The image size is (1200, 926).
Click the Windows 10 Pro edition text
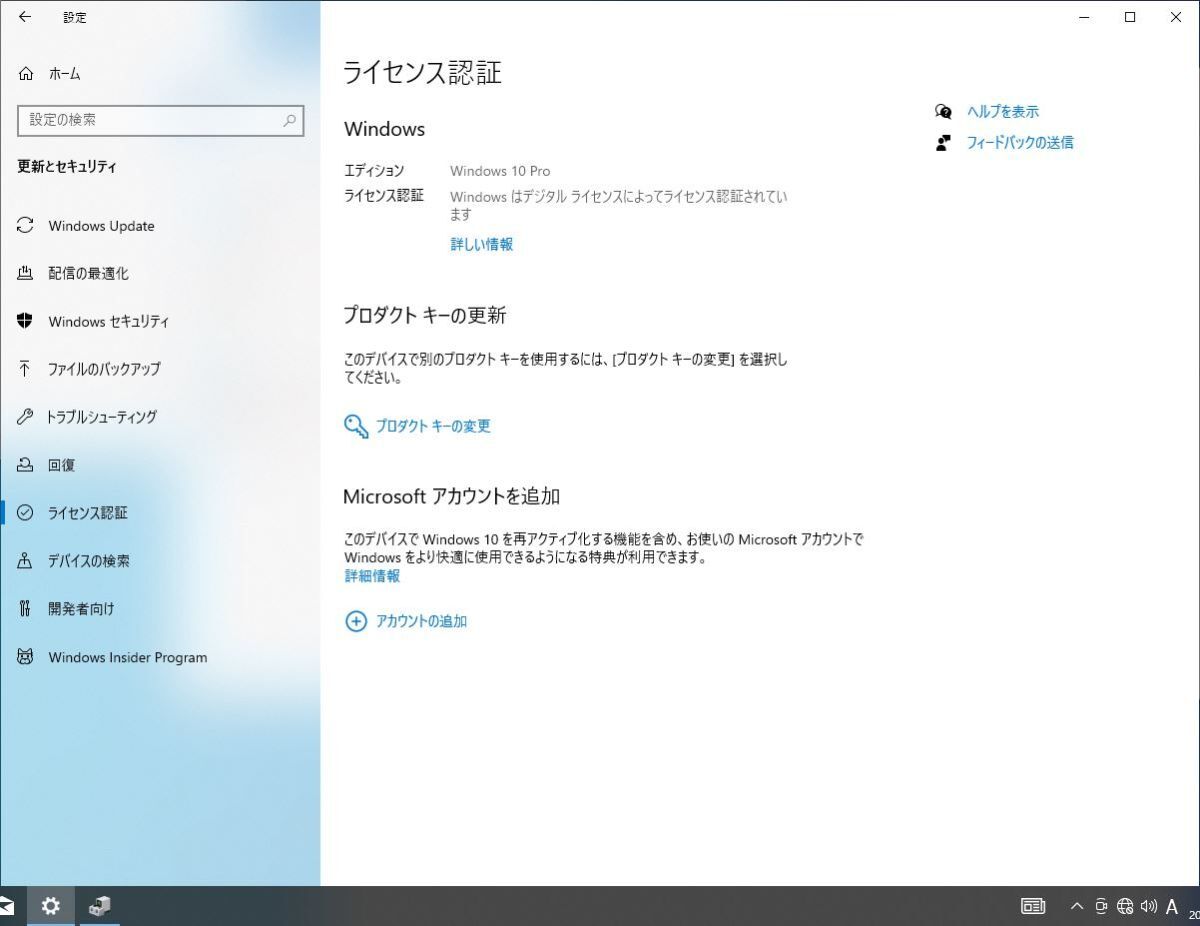click(500, 171)
